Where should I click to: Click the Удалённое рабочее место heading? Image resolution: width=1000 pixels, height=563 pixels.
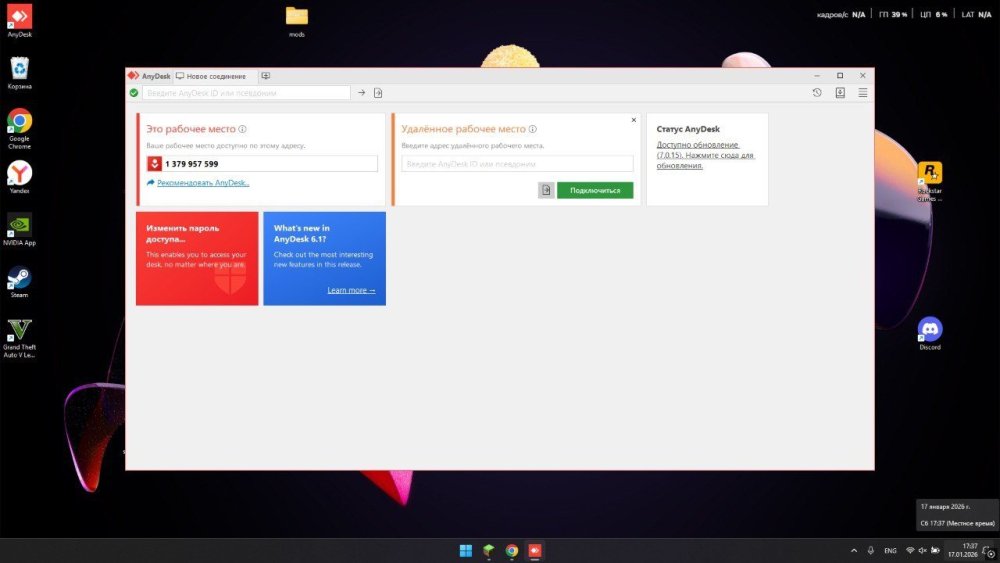click(464, 129)
